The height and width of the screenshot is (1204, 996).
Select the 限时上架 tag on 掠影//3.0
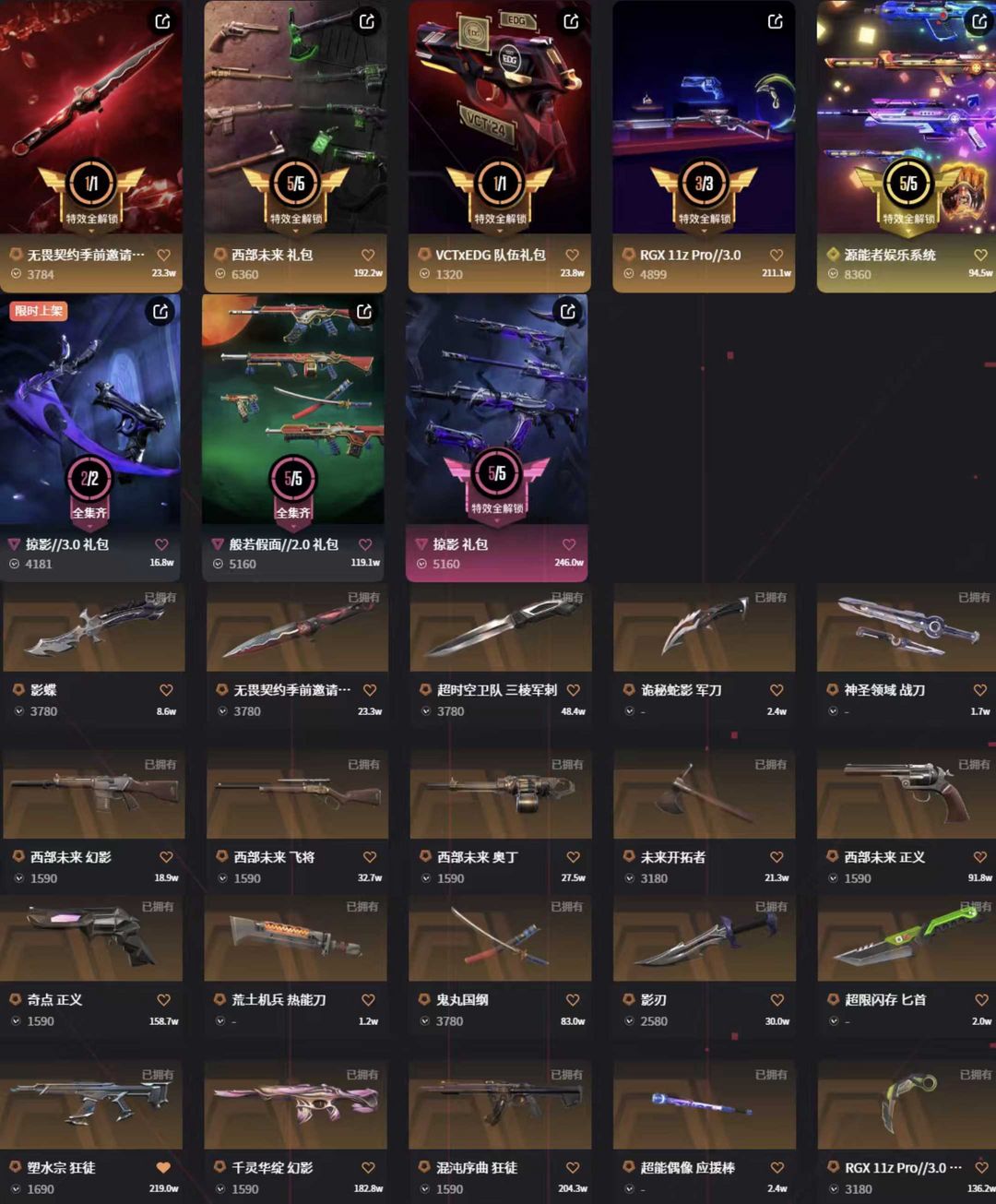(39, 311)
